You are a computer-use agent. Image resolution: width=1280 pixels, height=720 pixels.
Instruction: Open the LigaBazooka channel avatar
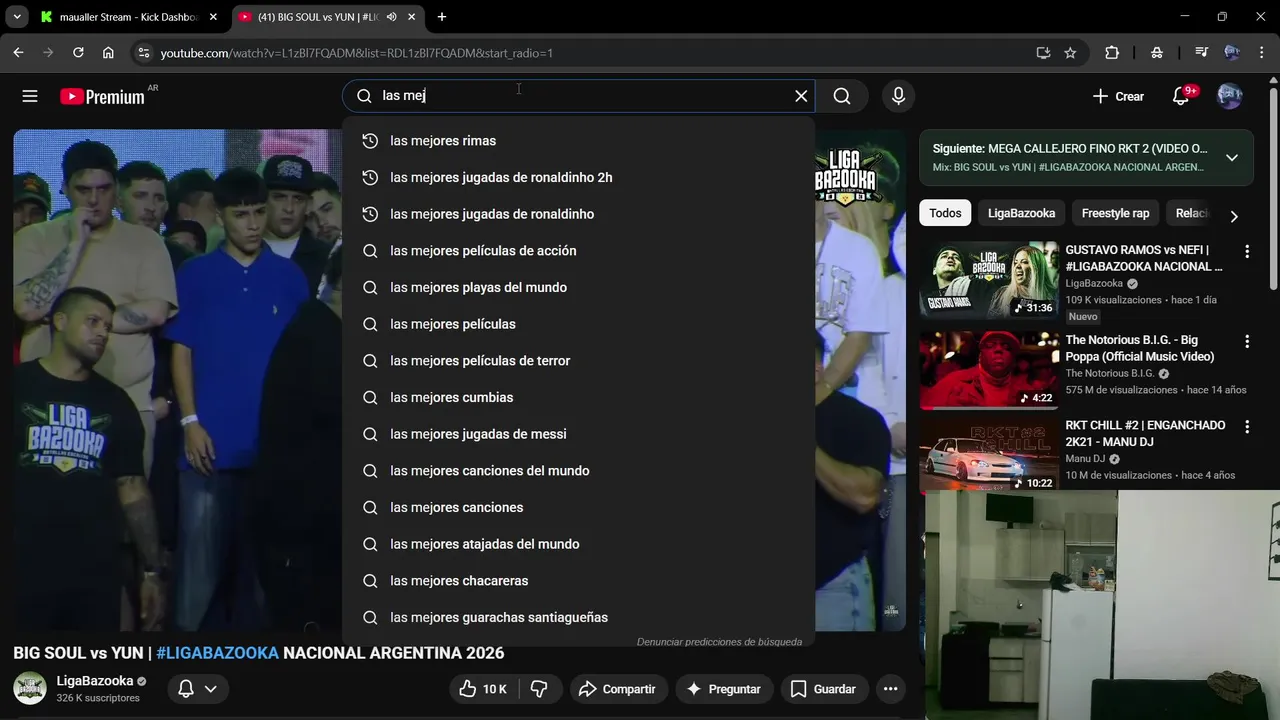pyautogui.click(x=29, y=688)
